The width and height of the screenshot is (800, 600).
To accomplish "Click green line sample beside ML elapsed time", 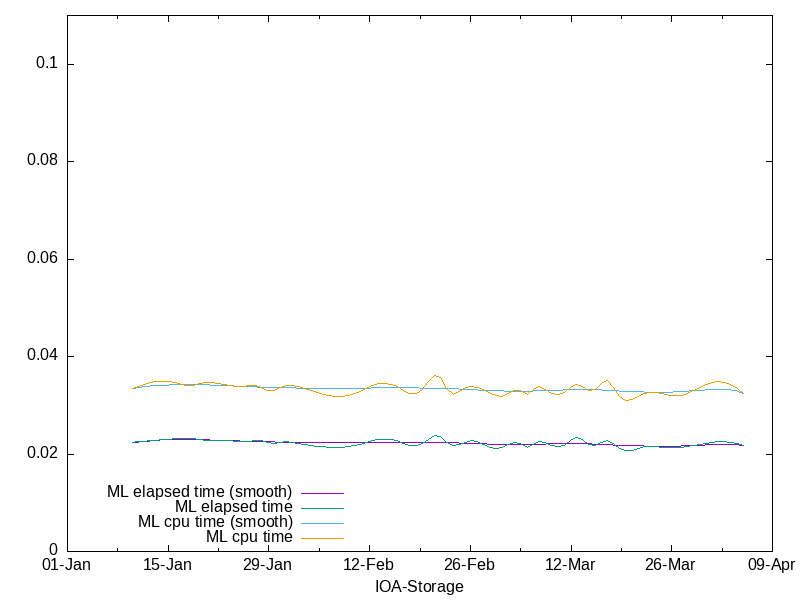I will tap(321, 508).
